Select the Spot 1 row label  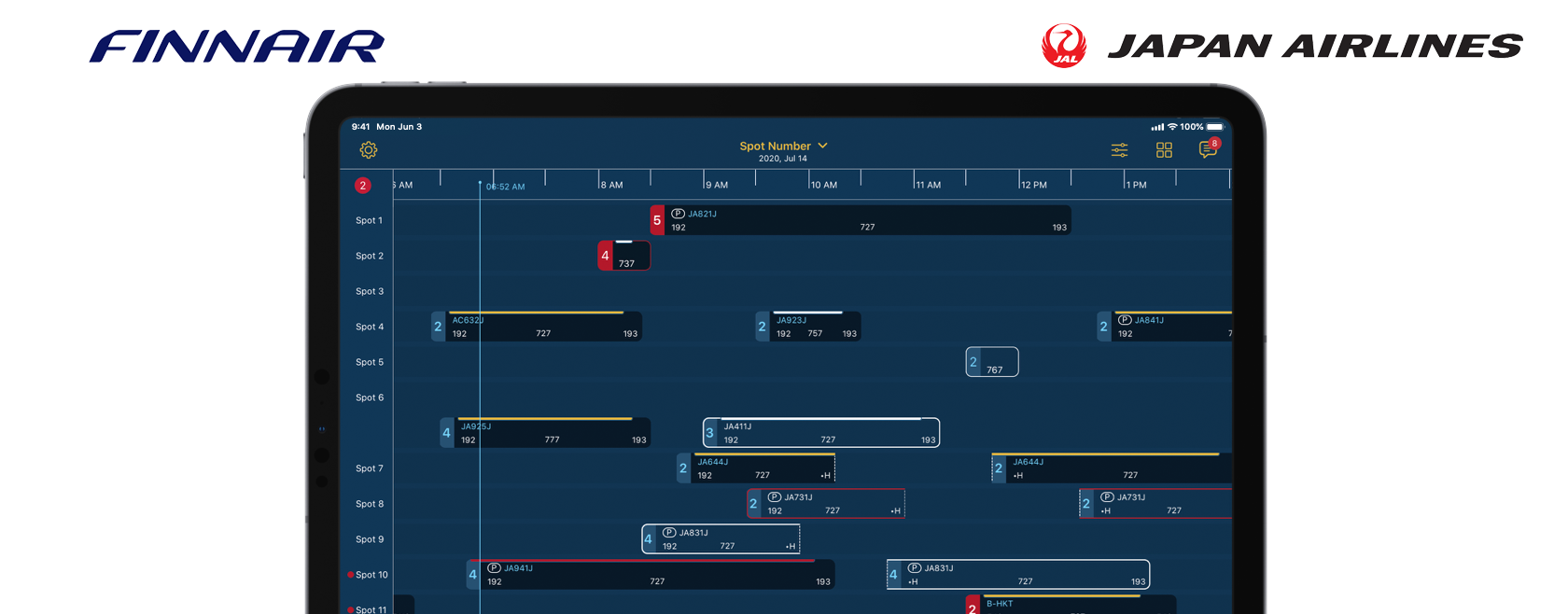pos(369,221)
